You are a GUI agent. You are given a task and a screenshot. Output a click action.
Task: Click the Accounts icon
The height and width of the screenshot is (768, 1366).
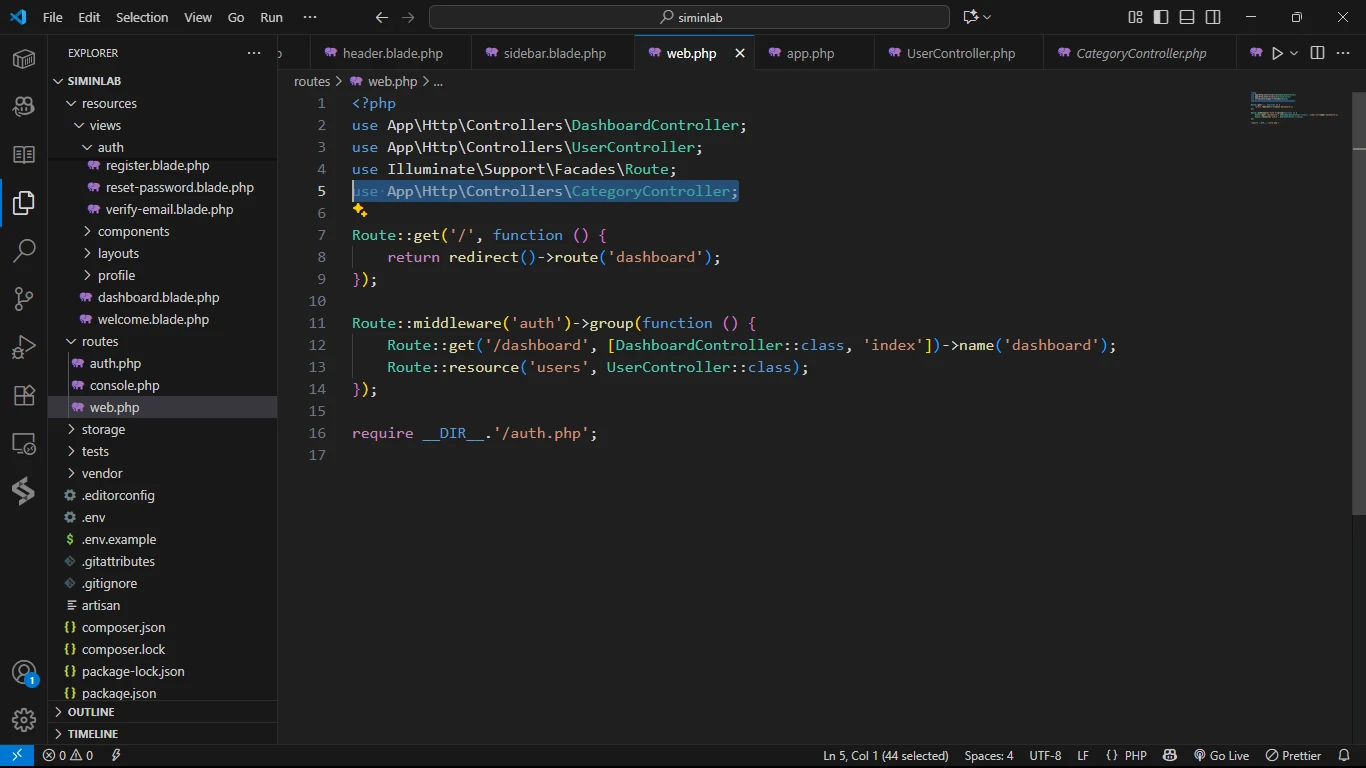(24, 673)
